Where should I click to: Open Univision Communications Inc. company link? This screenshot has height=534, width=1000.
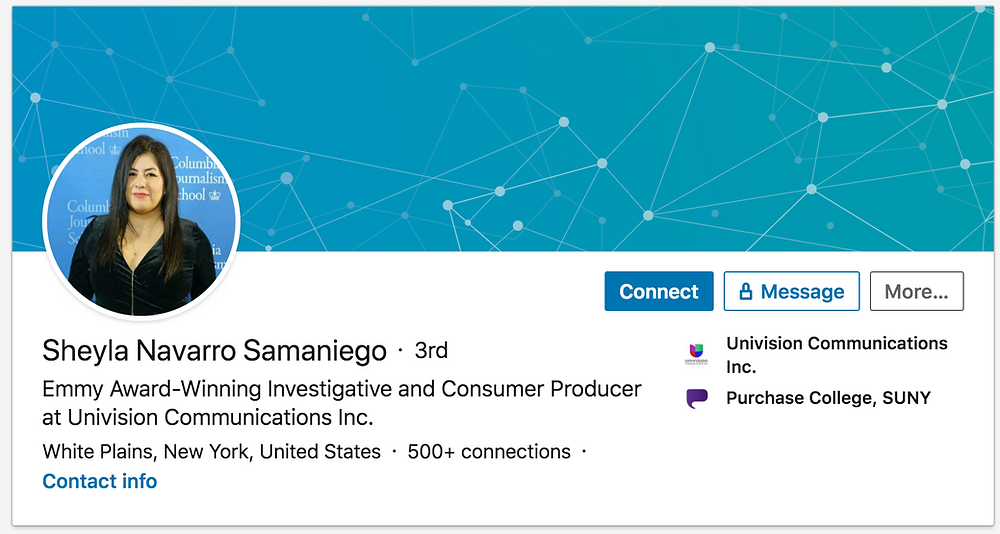[x=837, y=355]
